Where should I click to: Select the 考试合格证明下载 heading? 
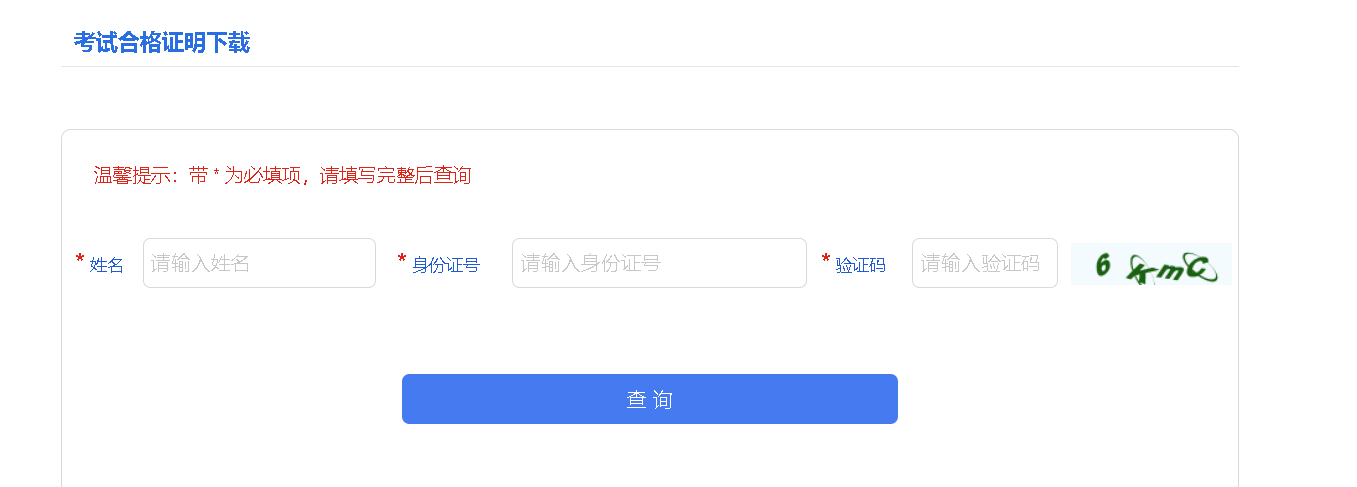161,42
